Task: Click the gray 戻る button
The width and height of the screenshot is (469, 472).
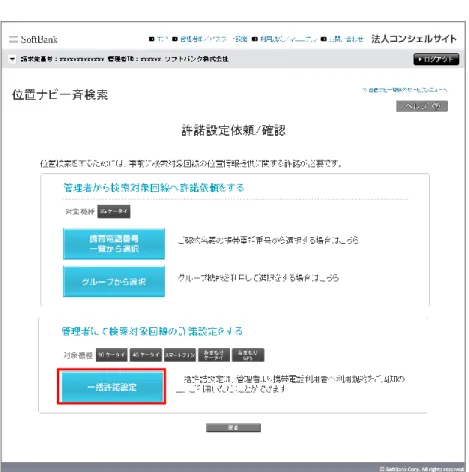Action: (x=233, y=428)
